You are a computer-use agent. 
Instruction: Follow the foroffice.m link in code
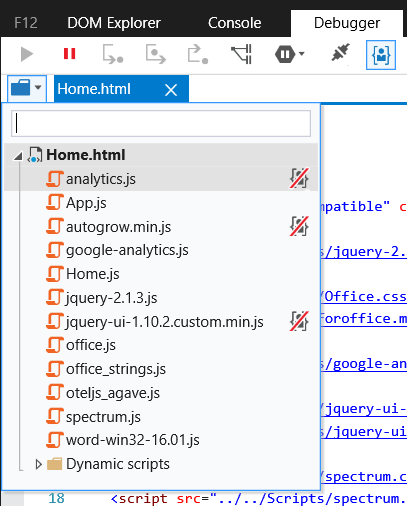pos(364,319)
